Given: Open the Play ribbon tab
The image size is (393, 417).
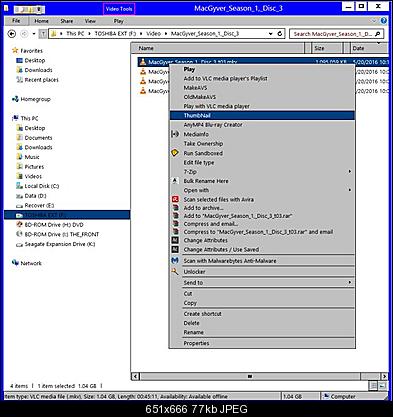Looking at the screenshot, I should click(118, 21).
